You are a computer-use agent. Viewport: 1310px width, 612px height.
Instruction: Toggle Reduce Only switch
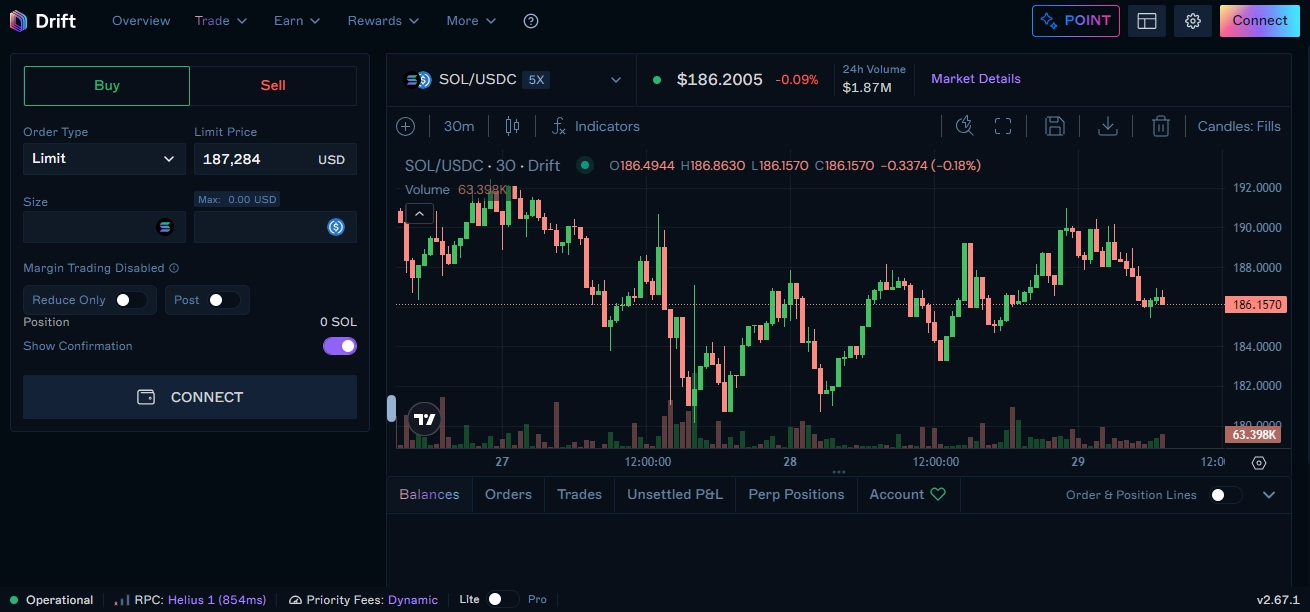pos(130,300)
